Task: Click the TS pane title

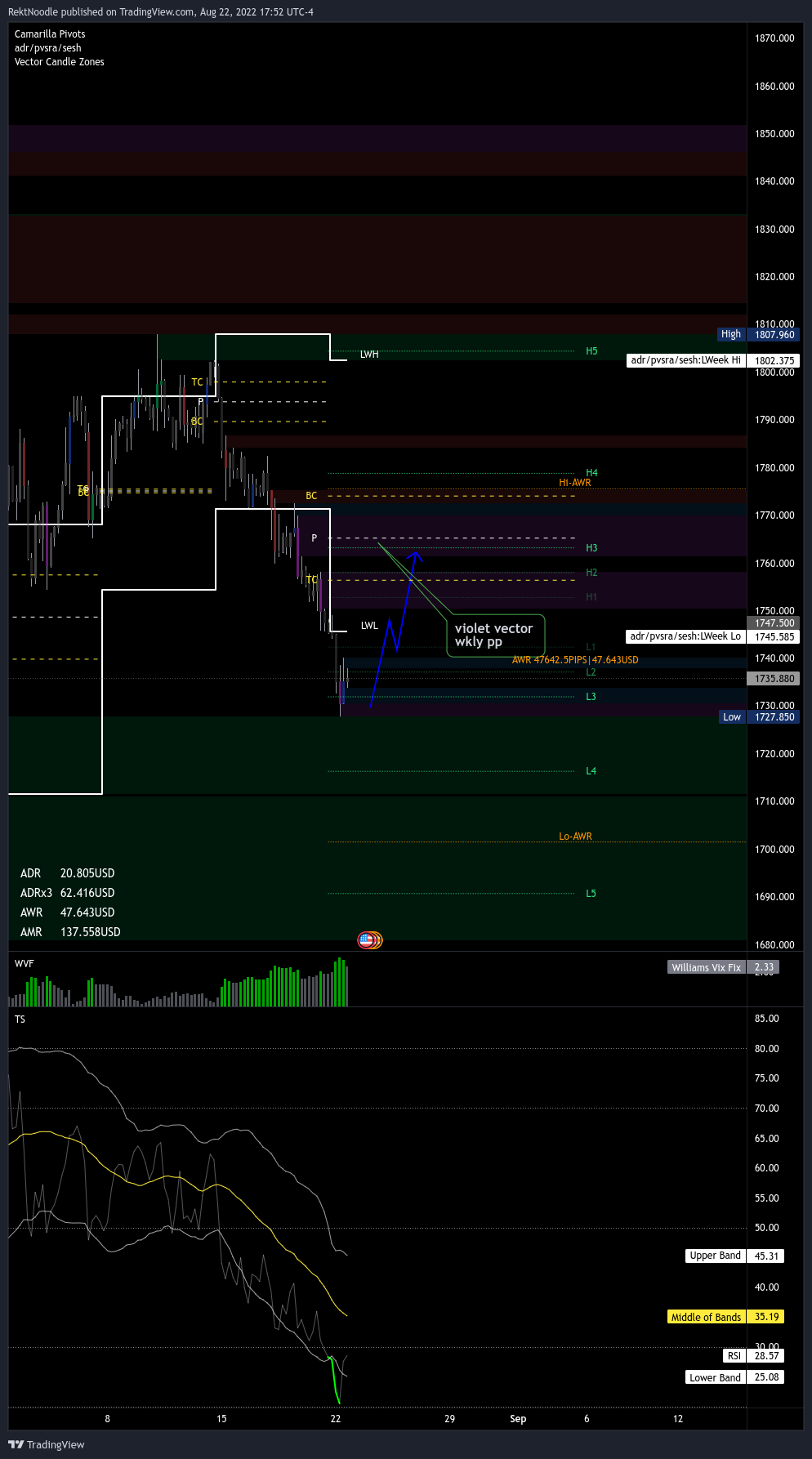Action: coord(20,1020)
